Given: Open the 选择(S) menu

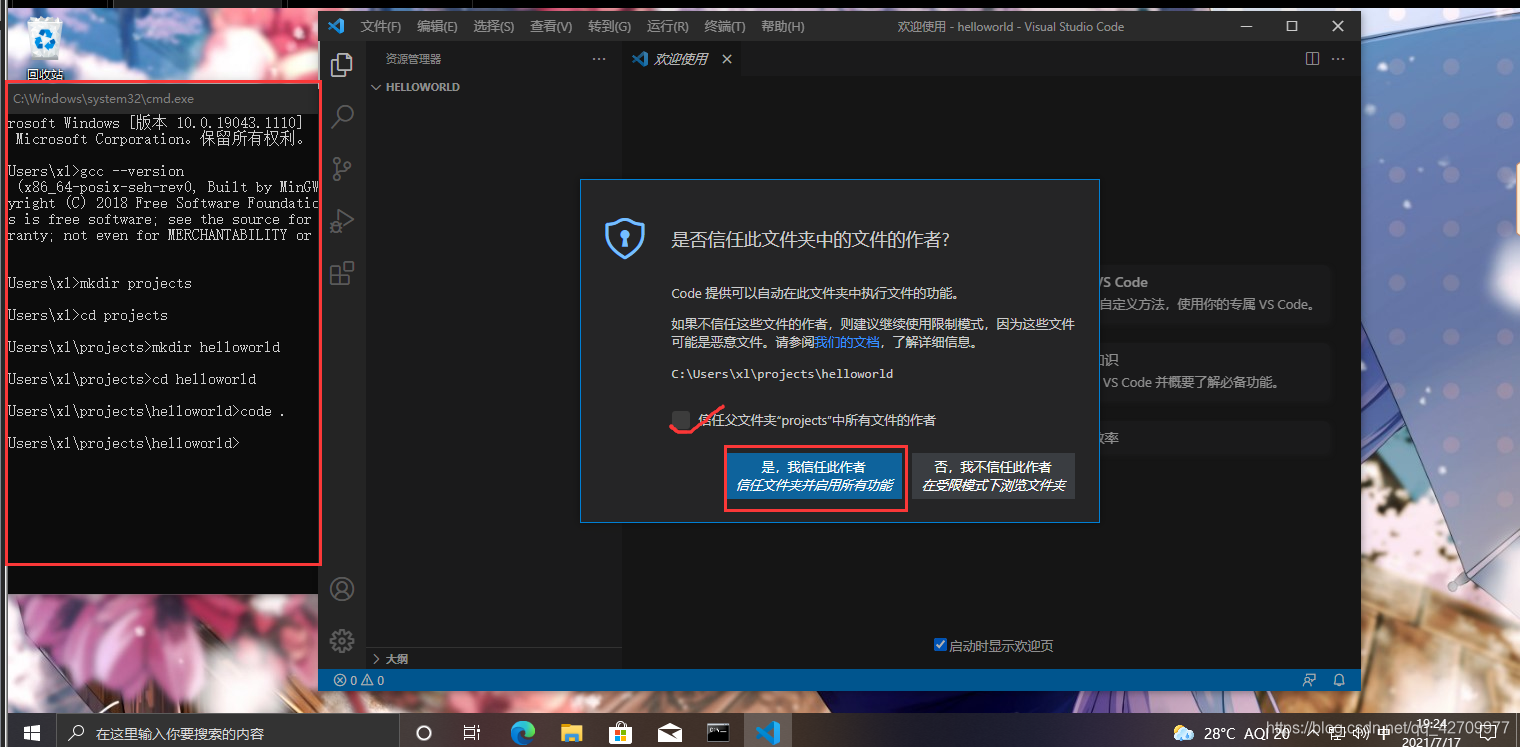Looking at the screenshot, I should (x=494, y=27).
